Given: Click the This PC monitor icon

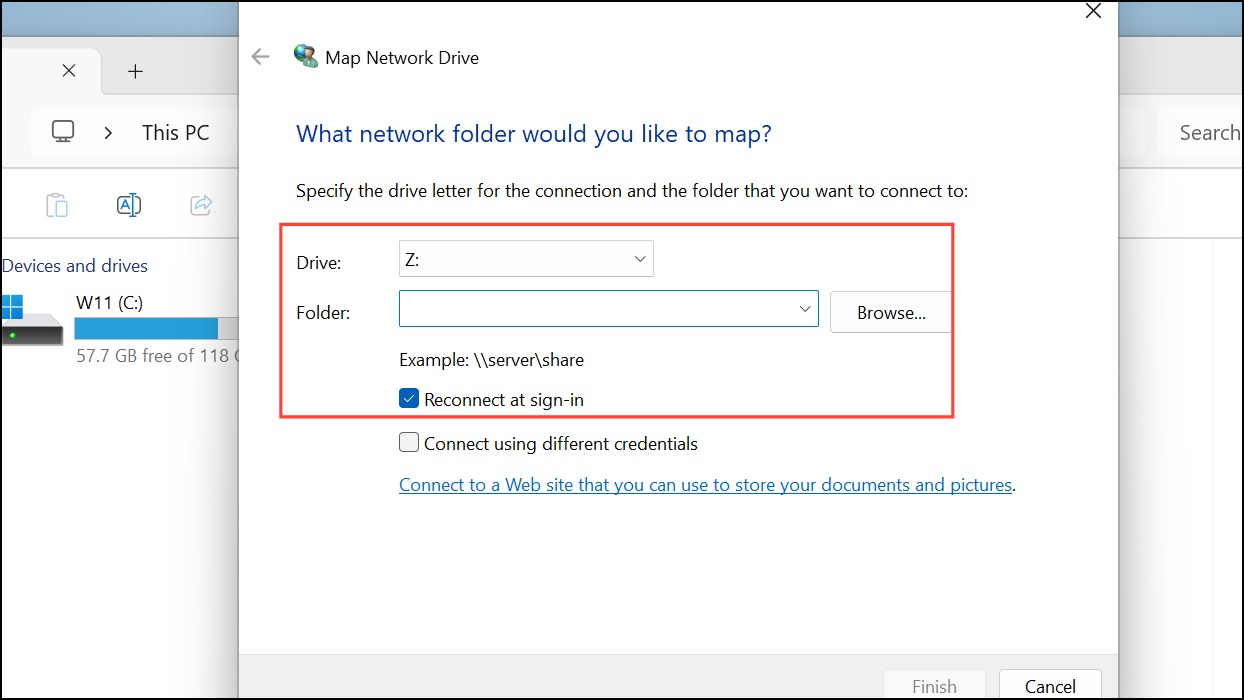Looking at the screenshot, I should pyautogui.click(x=64, y=132).
